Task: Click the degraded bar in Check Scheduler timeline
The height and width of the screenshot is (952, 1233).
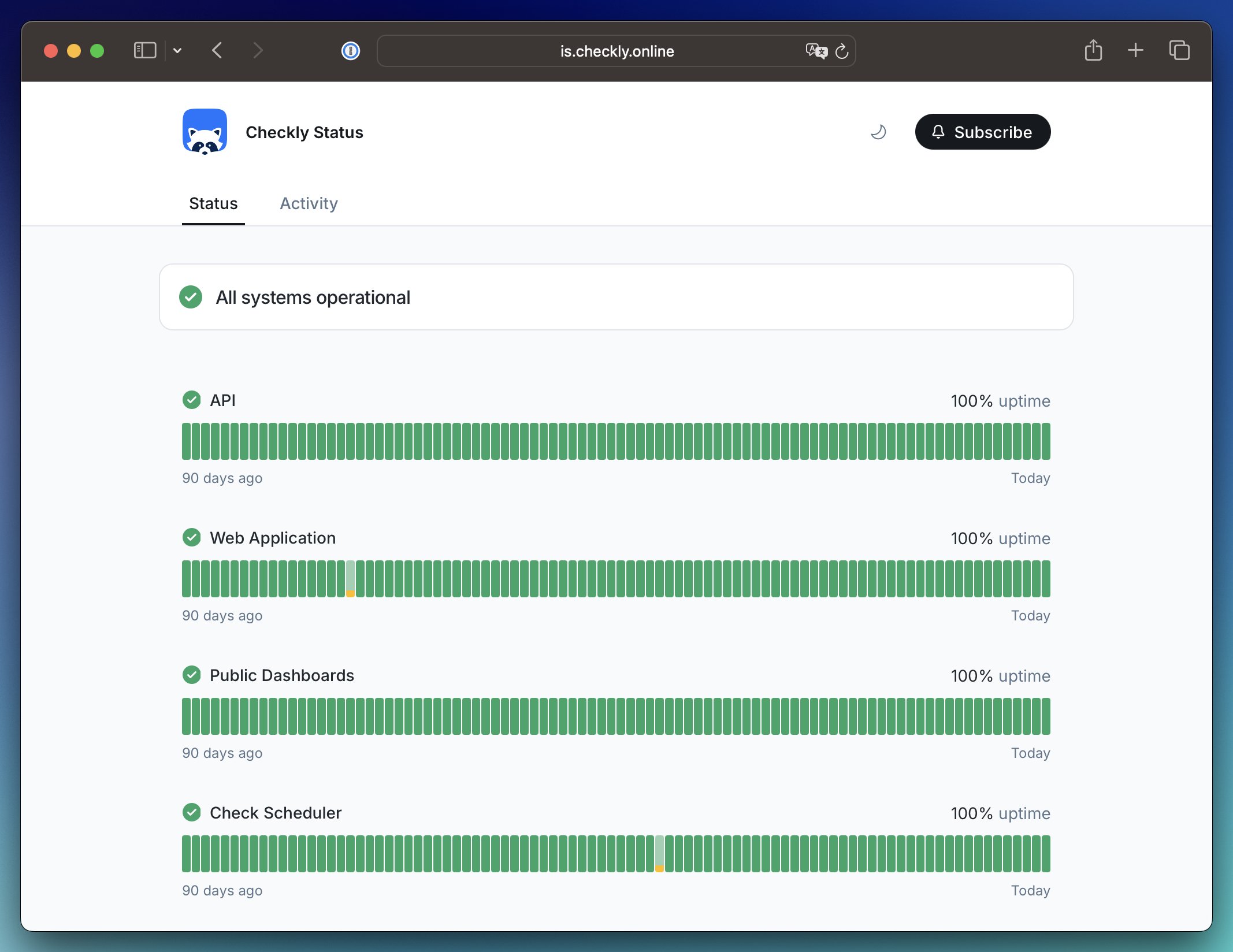Action: click(x=659, y=853)
